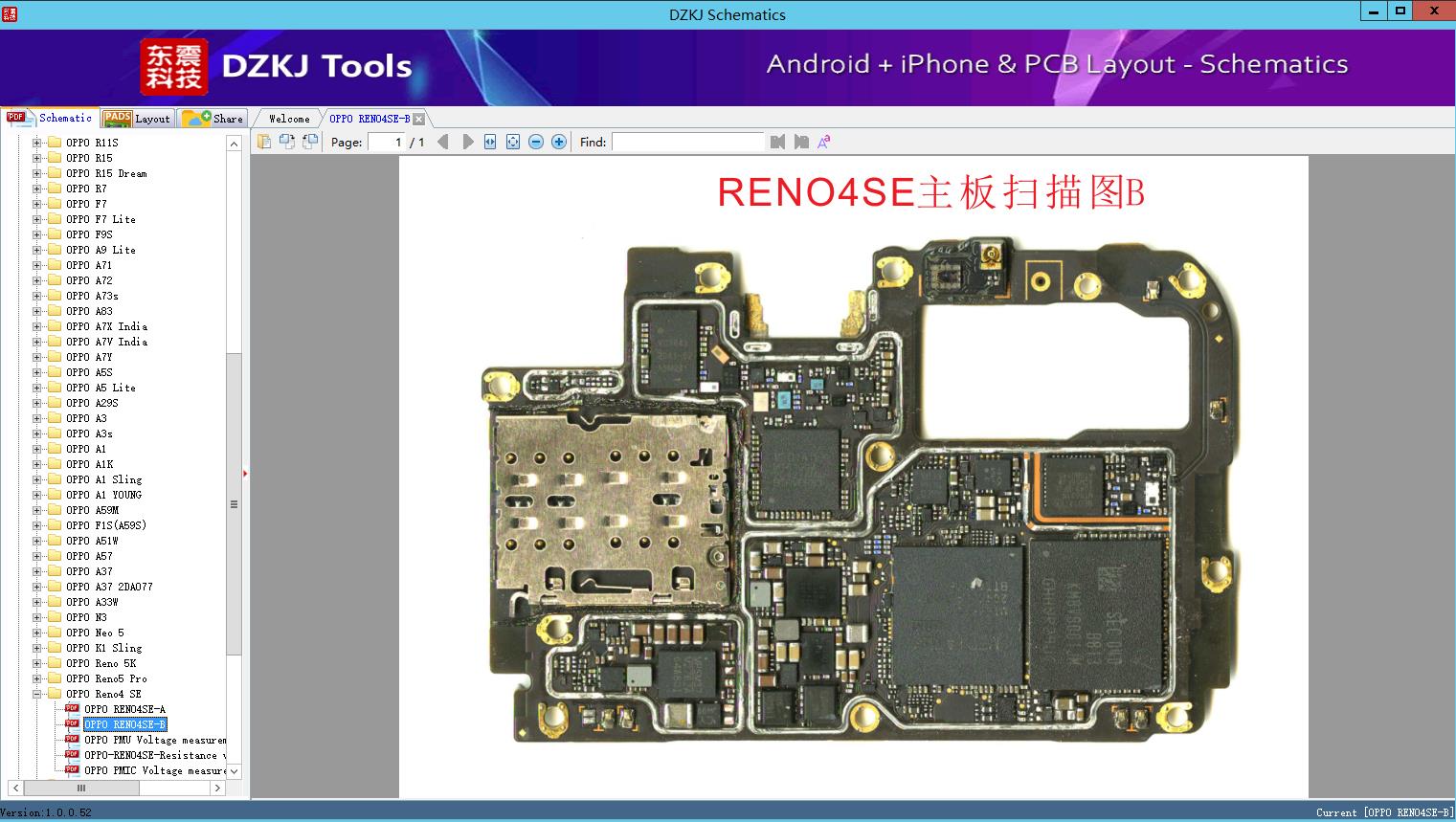Expand the OPPO Neo 5 folder
1456x822 pixels.
(36, 633)
